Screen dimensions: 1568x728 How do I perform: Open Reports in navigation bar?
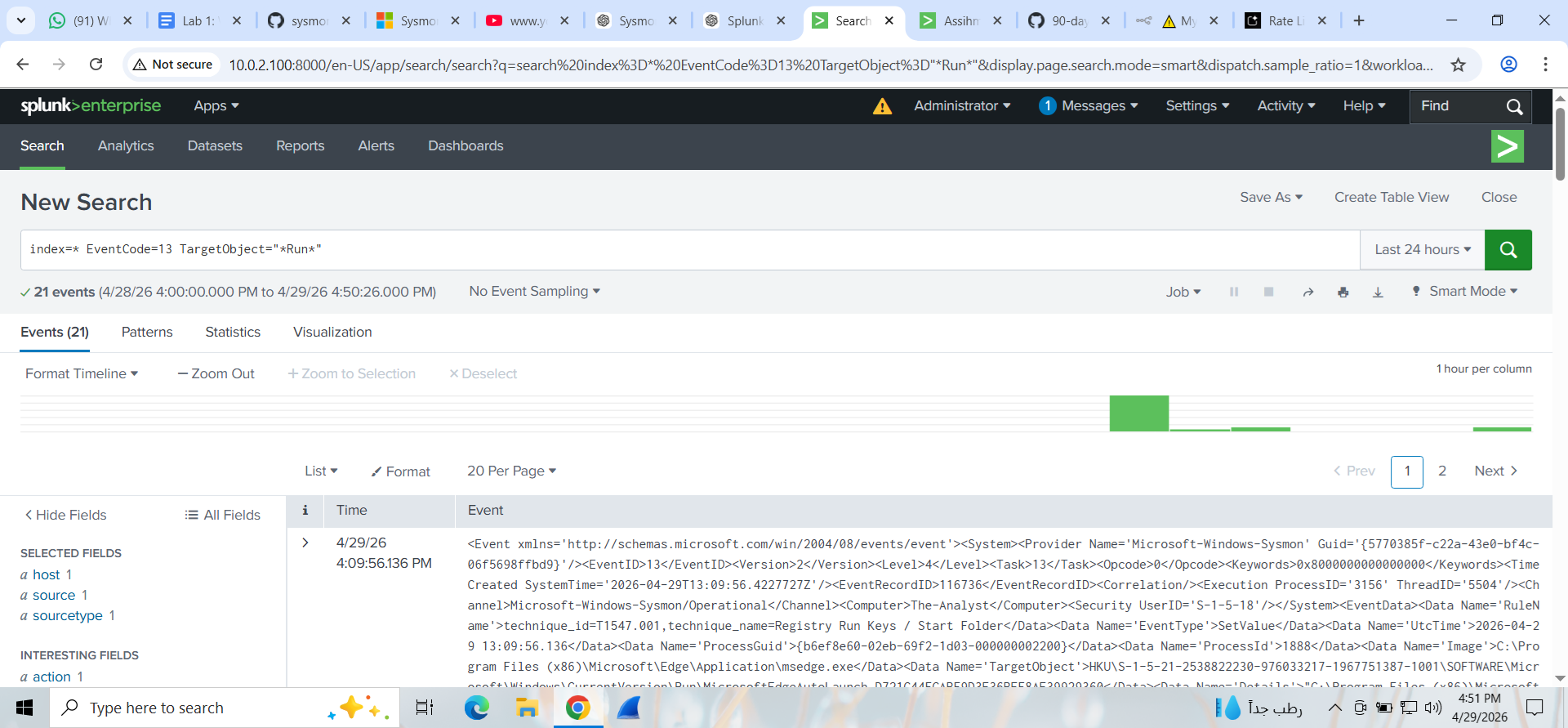pos(300,145)
